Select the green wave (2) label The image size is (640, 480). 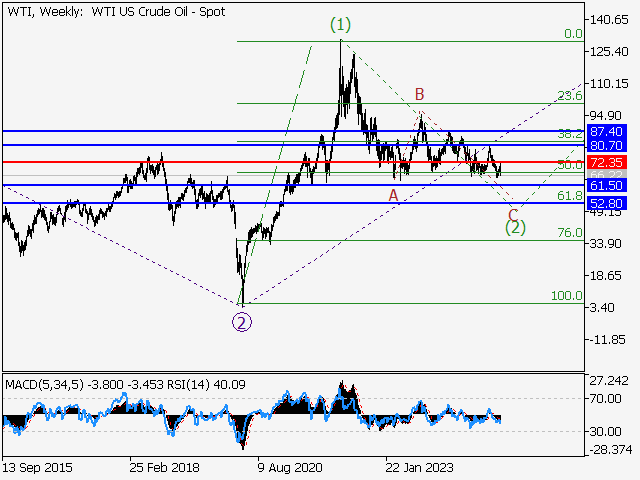tap(514, 228)
